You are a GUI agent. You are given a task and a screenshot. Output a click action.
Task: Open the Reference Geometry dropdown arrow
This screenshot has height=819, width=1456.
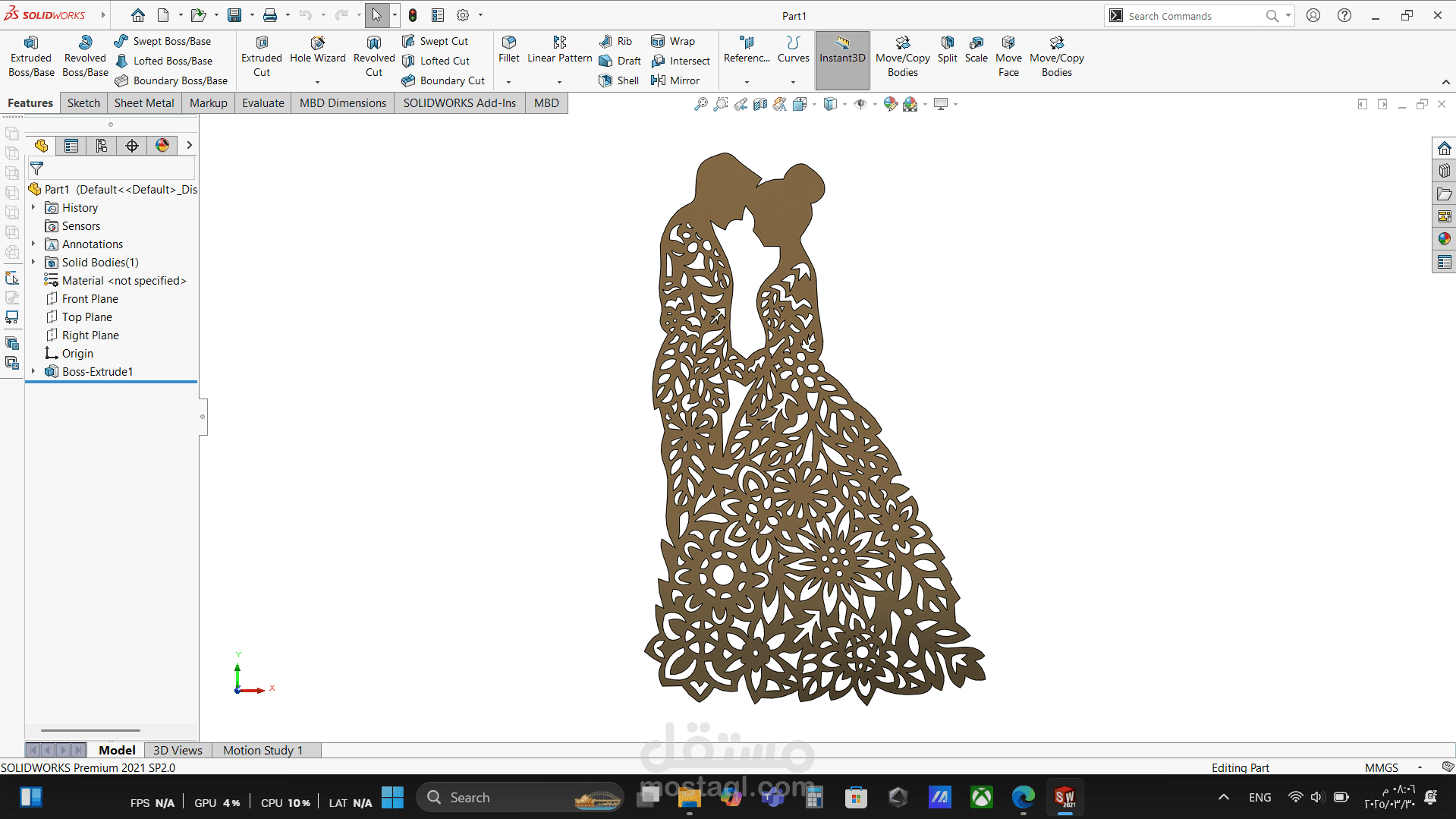click(747, 82)
